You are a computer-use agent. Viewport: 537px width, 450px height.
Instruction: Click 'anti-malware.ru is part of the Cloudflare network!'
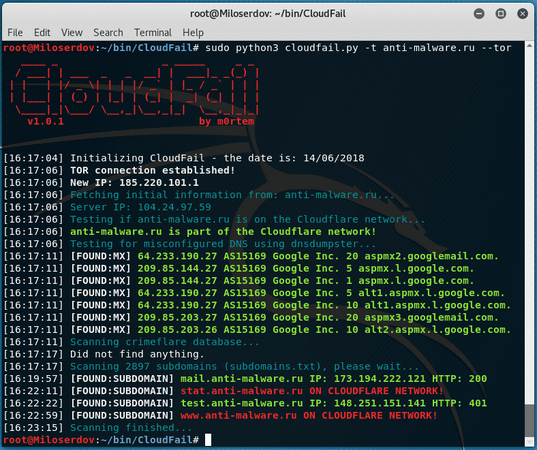(x=223, y=232)
